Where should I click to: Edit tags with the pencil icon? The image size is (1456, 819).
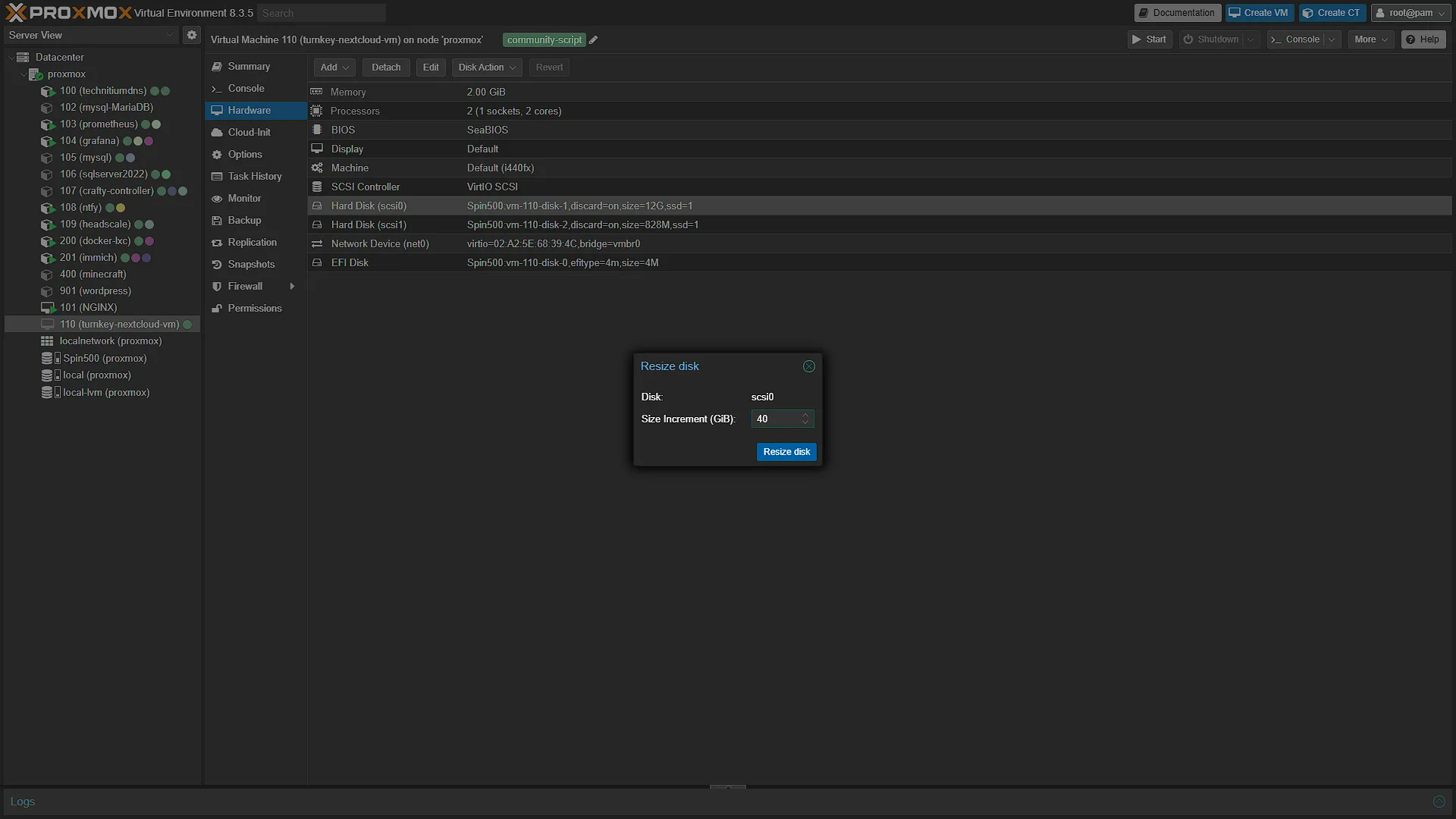(x=594, y=40)
